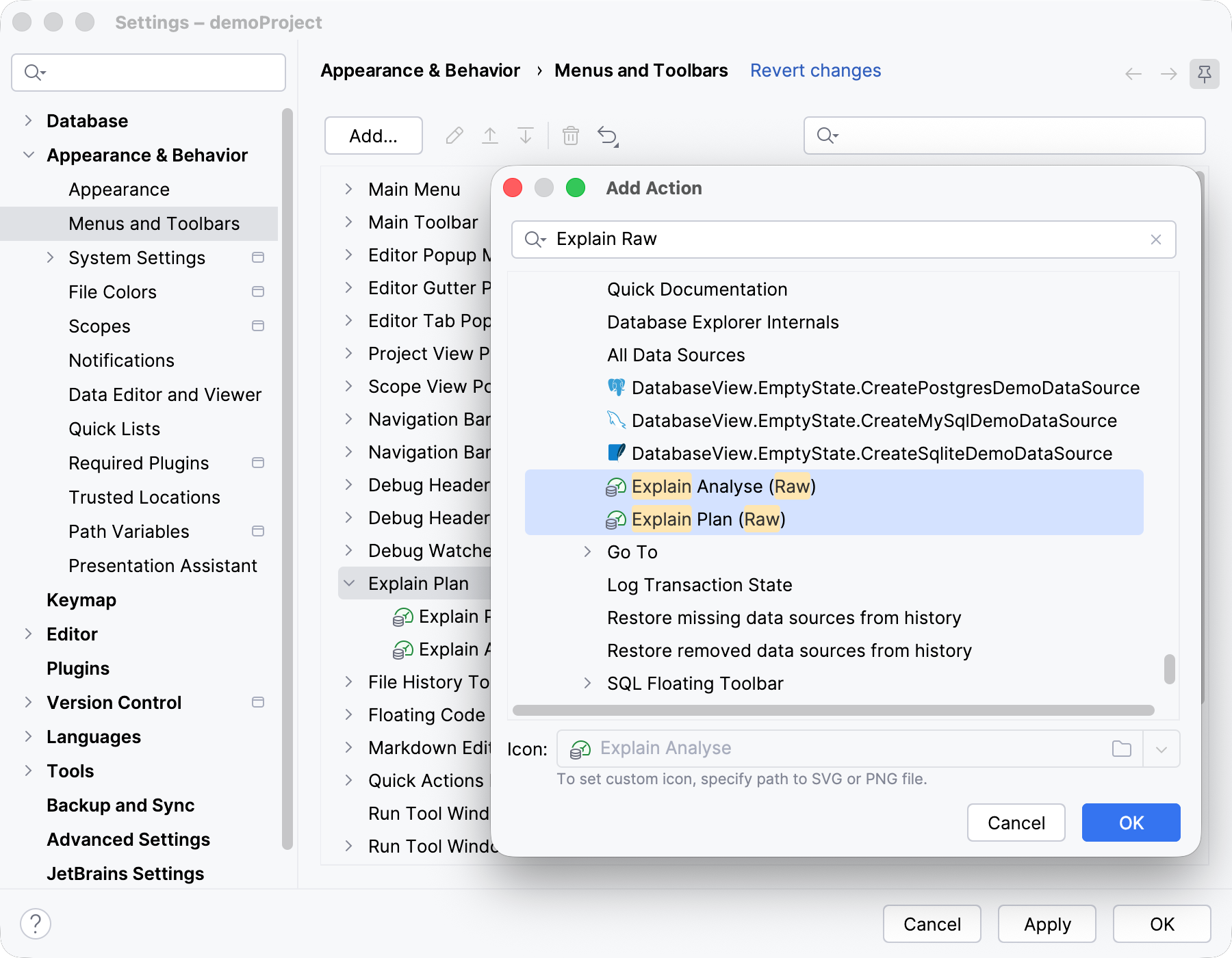Expand the Tools settings node
The height and width of the screenshot is (958, 1232).
pyautogui.click(x=28, y=771)
